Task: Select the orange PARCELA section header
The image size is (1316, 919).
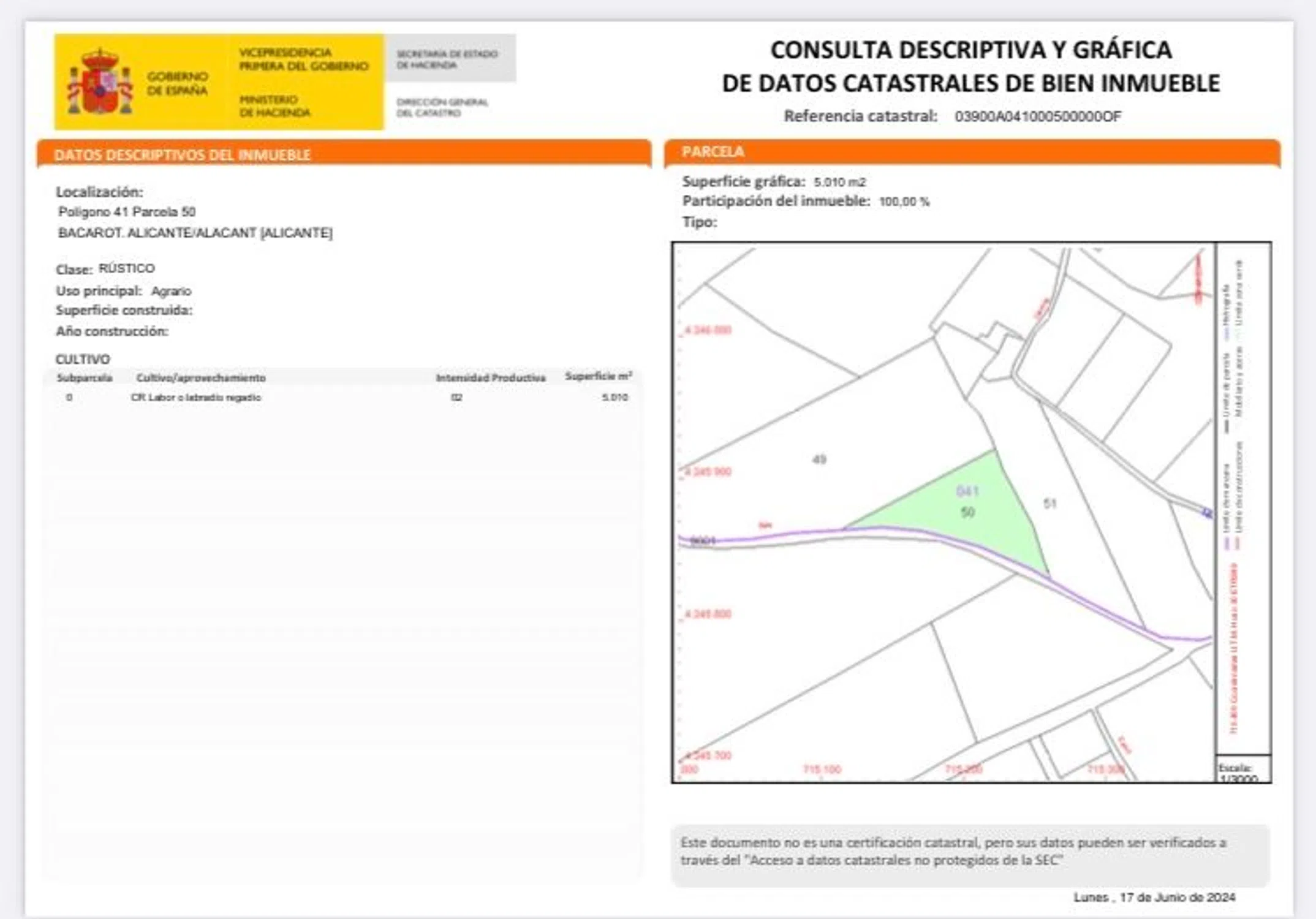Action: point(713,151)
